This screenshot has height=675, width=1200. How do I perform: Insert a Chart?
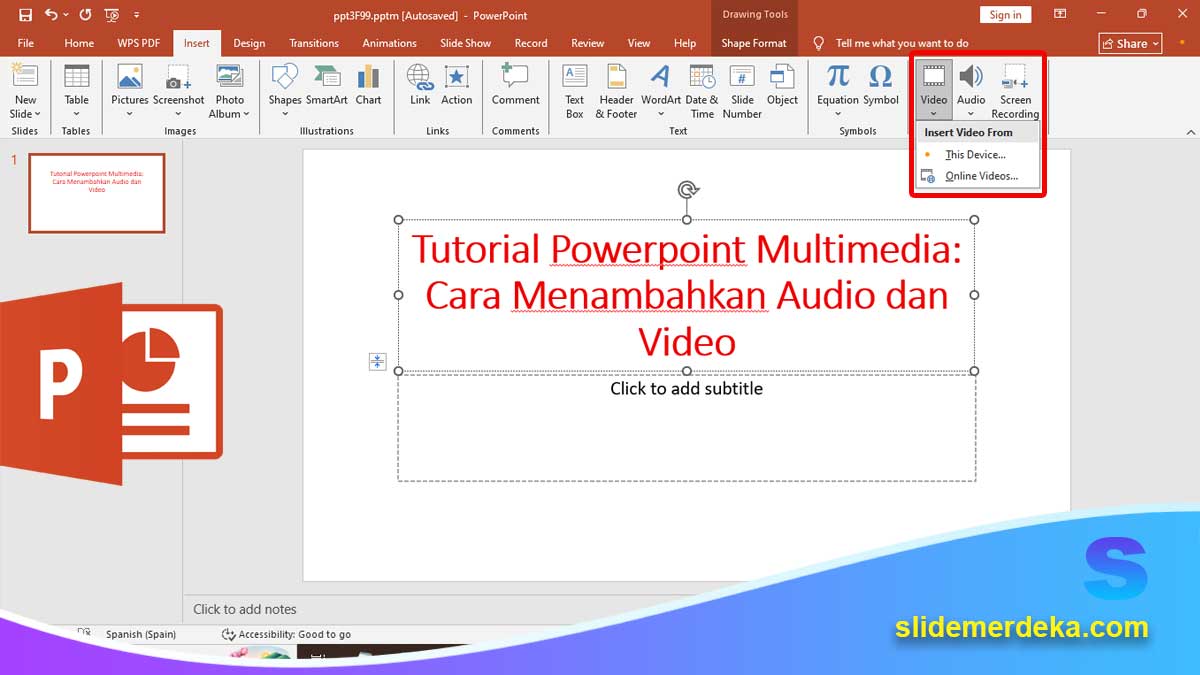pyautogui.click(x=368, y=85)
